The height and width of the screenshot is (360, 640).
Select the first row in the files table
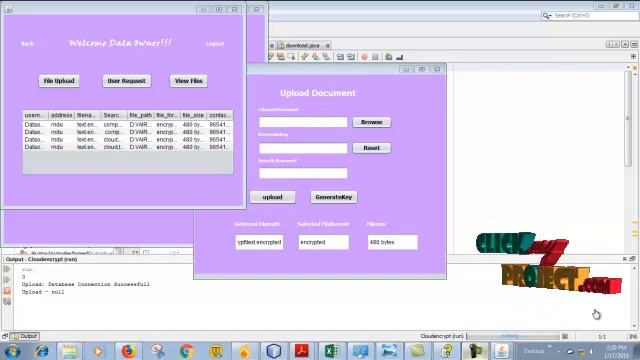click(128, 124)
